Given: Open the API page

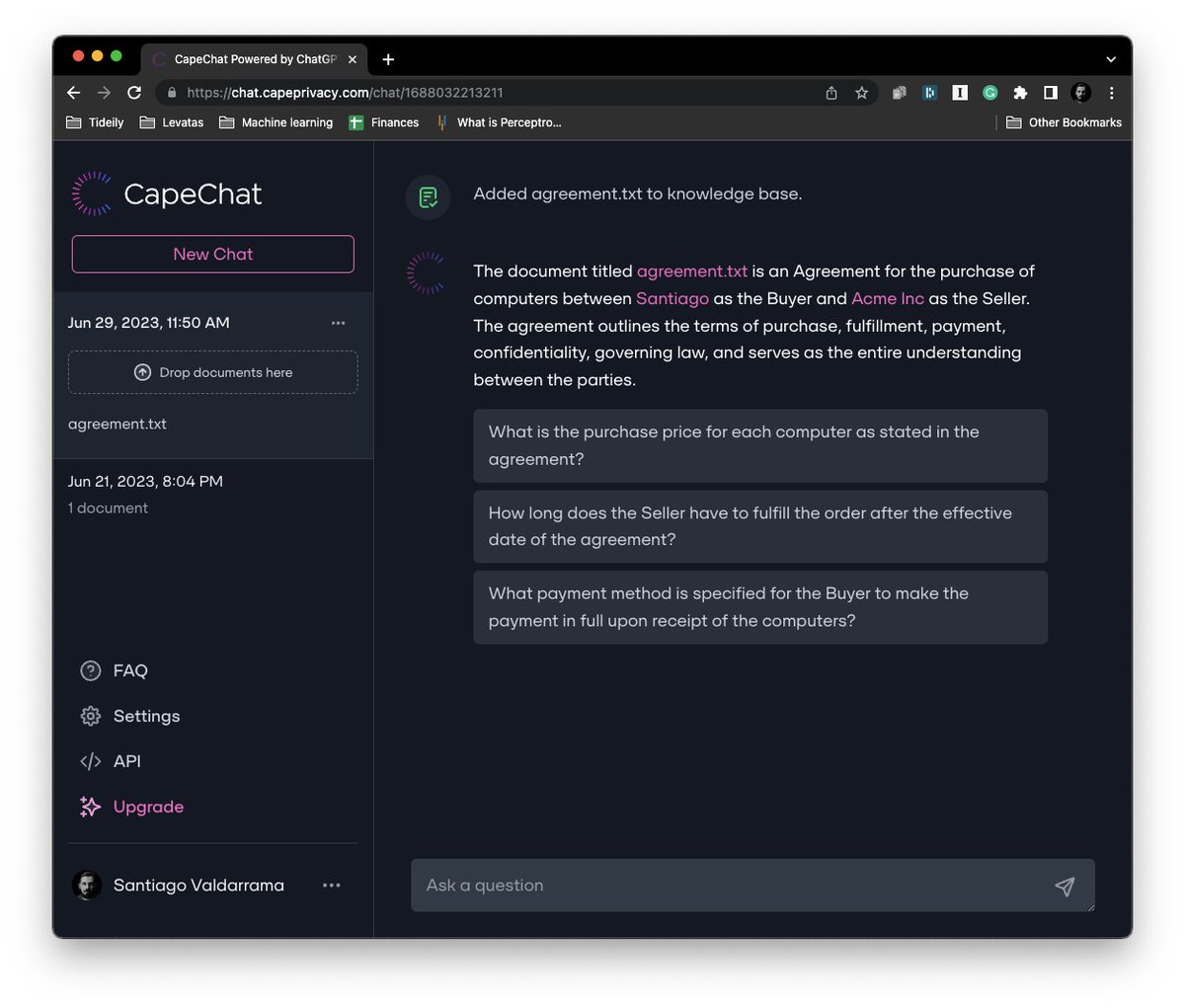Looking at the screenshot, I should 127,761.
